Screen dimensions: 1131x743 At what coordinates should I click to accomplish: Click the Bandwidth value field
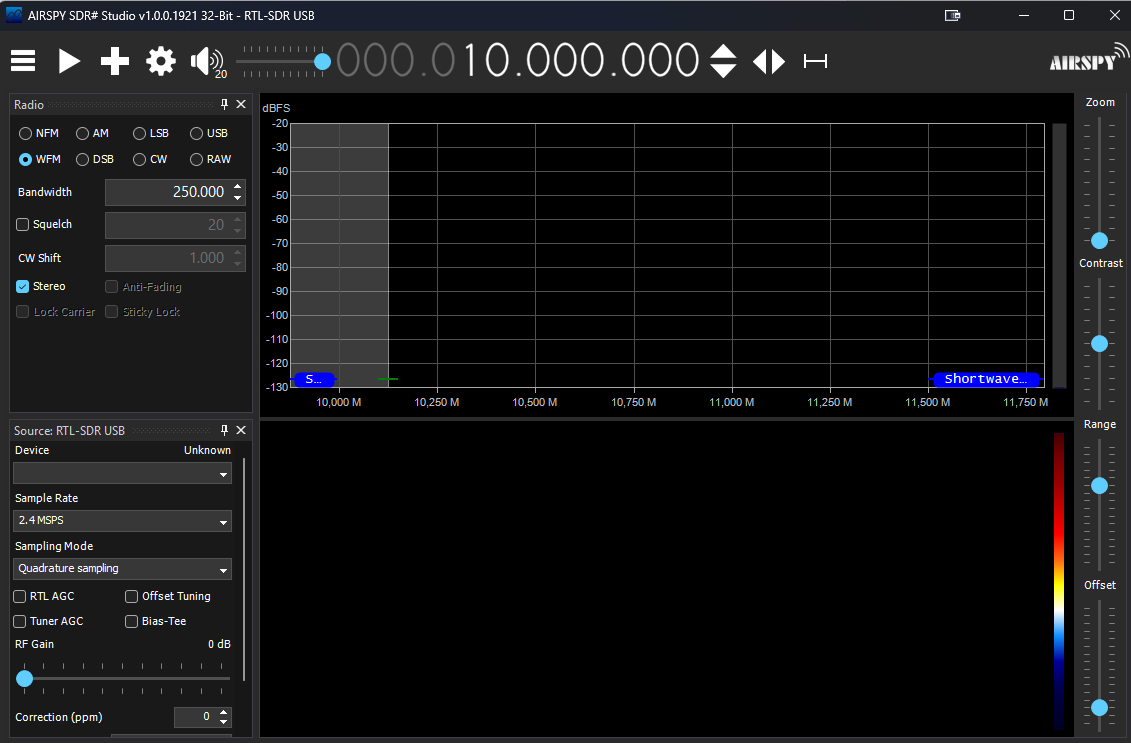[166, 192]
